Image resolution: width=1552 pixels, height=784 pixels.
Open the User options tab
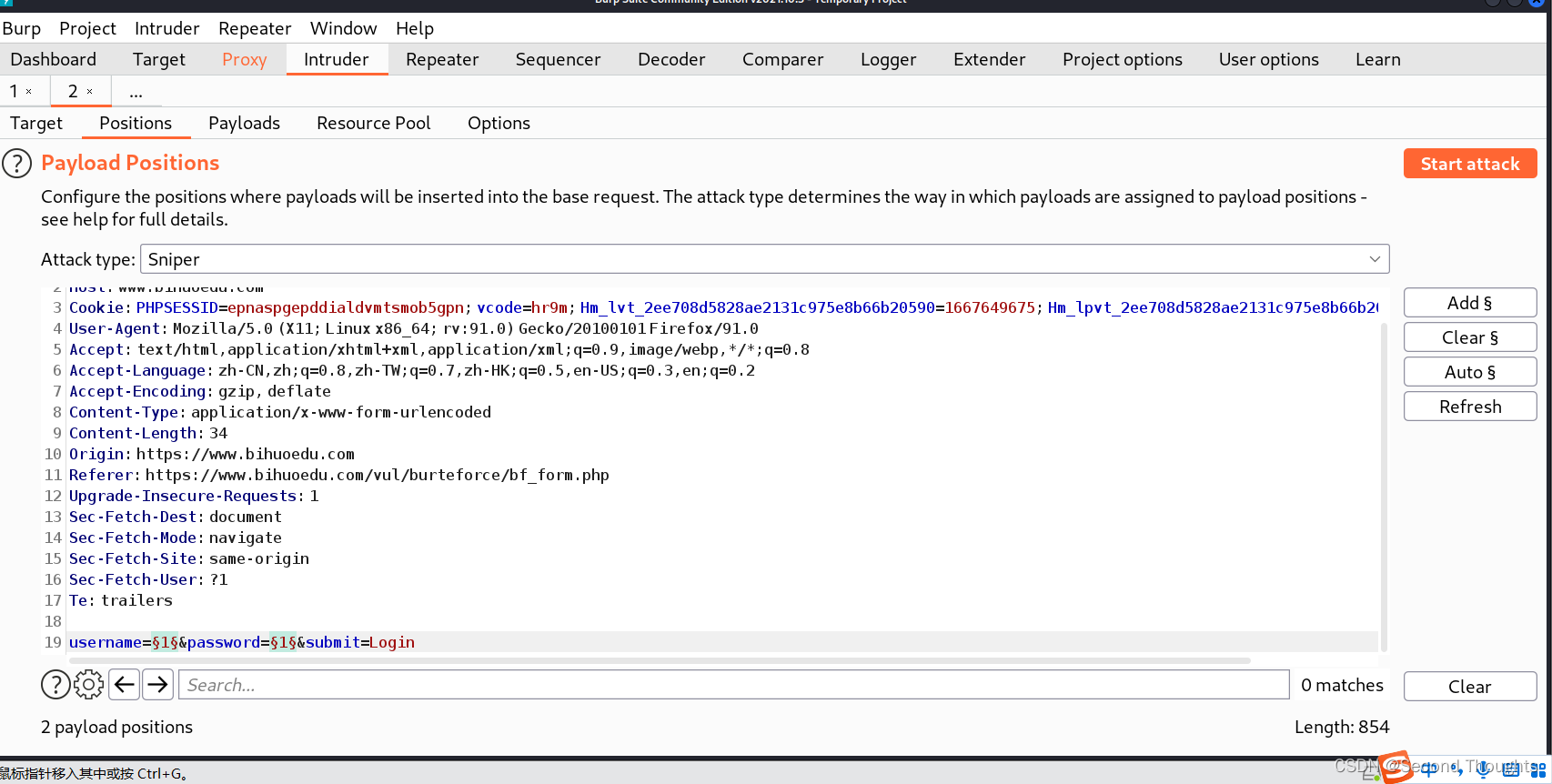pyautogui.click(x=1268, y=59)
